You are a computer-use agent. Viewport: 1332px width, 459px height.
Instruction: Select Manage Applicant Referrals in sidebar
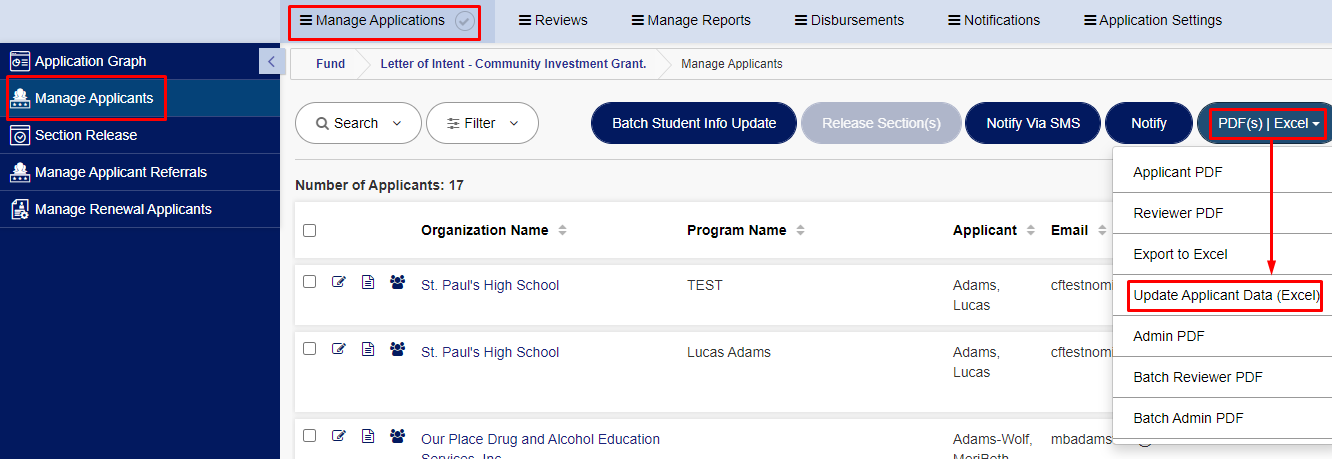140,172
